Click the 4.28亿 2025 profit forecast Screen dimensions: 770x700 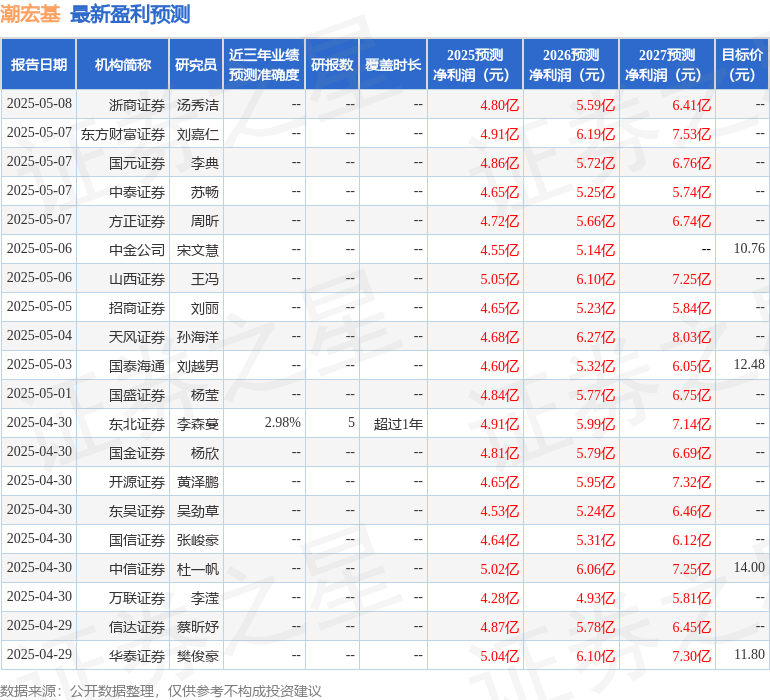(x=499, y=598)
